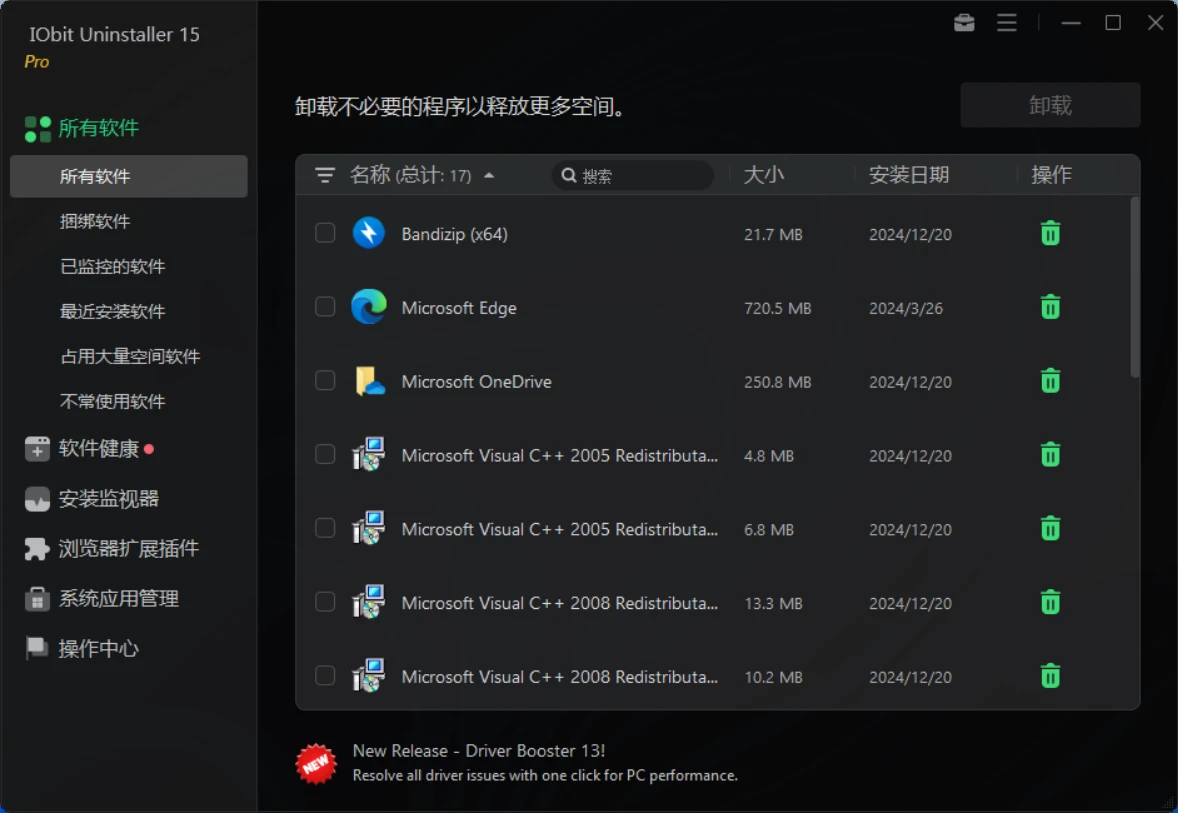
Task: Select 所有软件 sub-item in sidebar
Action: click(x=128, y=177)
